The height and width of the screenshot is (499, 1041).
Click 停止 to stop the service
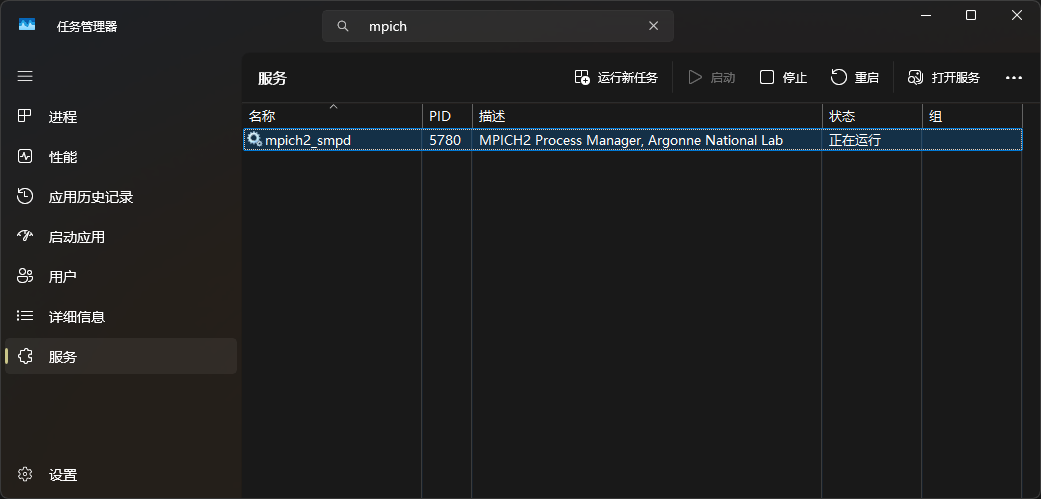click(783, 78)
